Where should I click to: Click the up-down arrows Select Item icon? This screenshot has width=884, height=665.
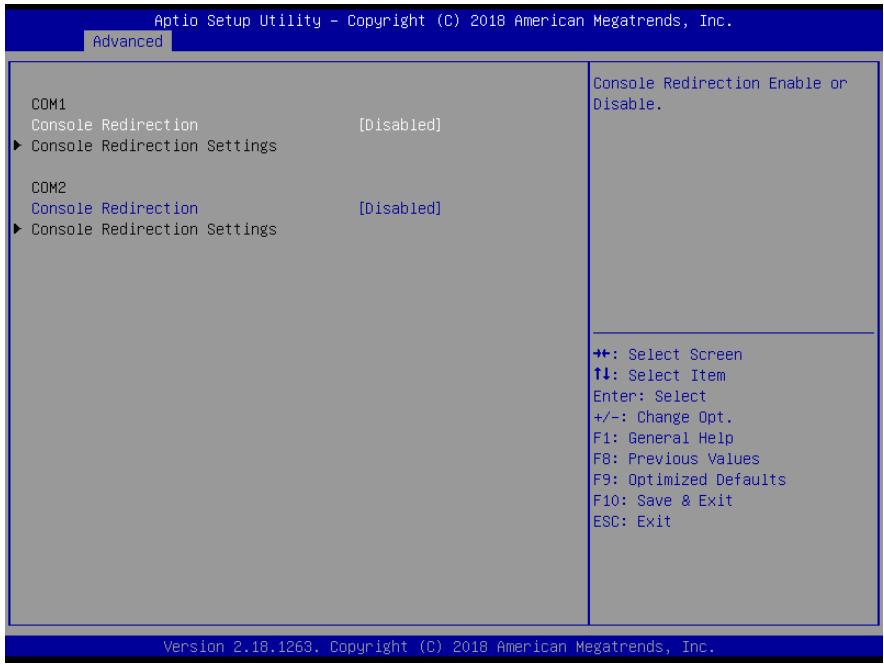pos(602,374)
